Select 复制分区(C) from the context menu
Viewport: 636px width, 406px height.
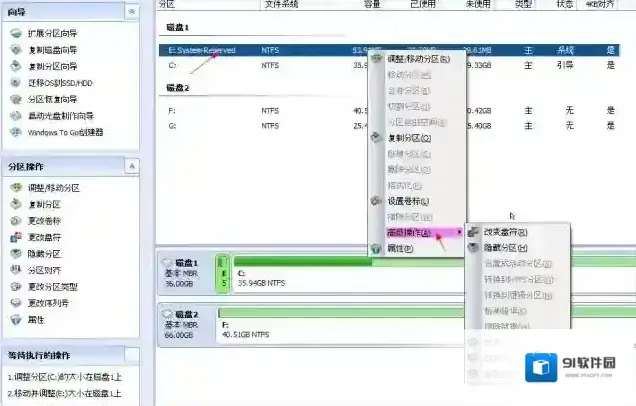tap(409, 138)
